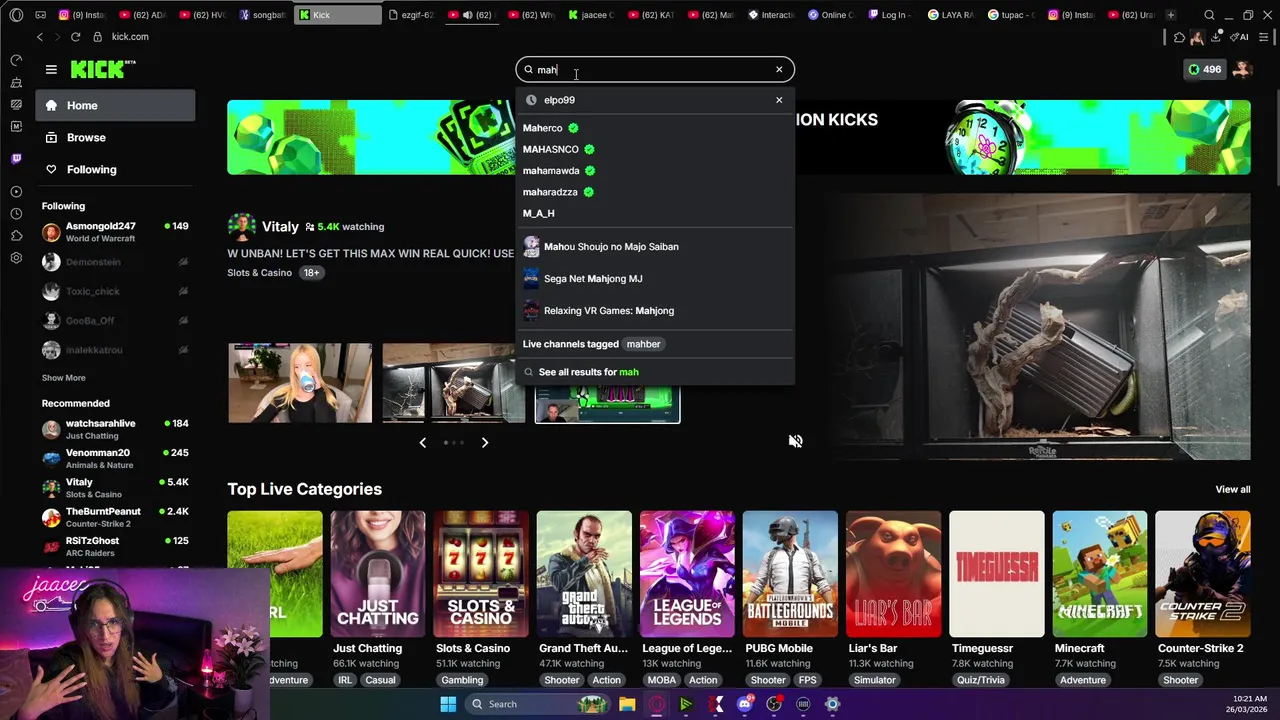Show previous featured stream carousel arrow

pos(422,442)
